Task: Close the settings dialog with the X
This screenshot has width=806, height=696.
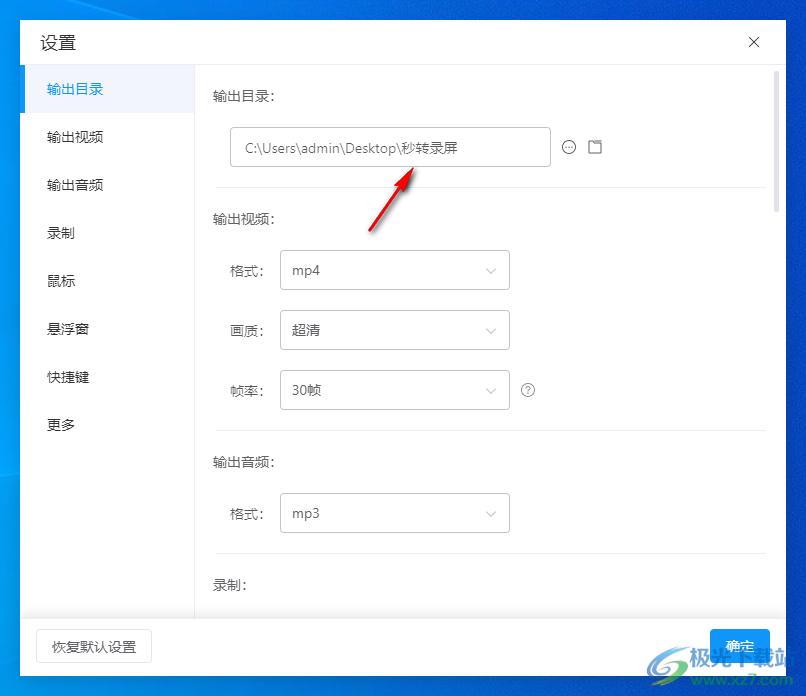Action: pos(754,42)
